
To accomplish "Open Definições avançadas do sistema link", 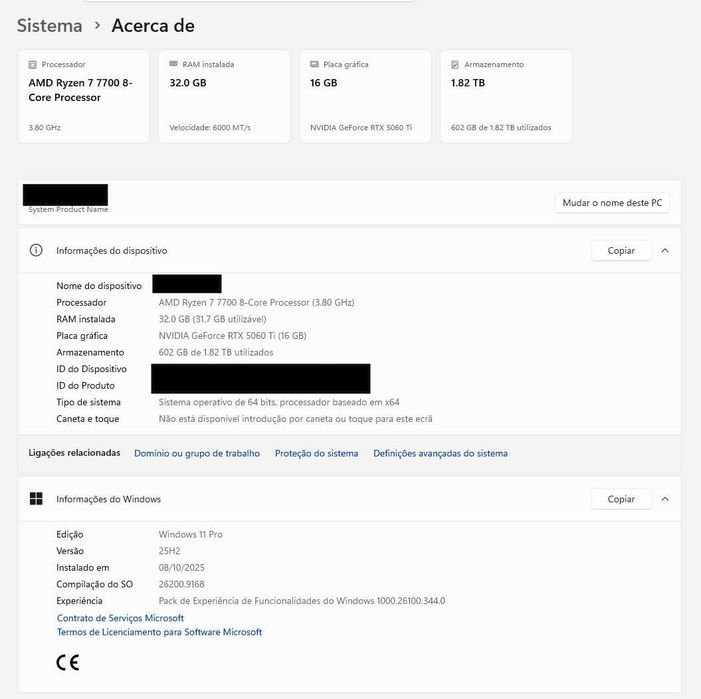I will tap(440, 453).
